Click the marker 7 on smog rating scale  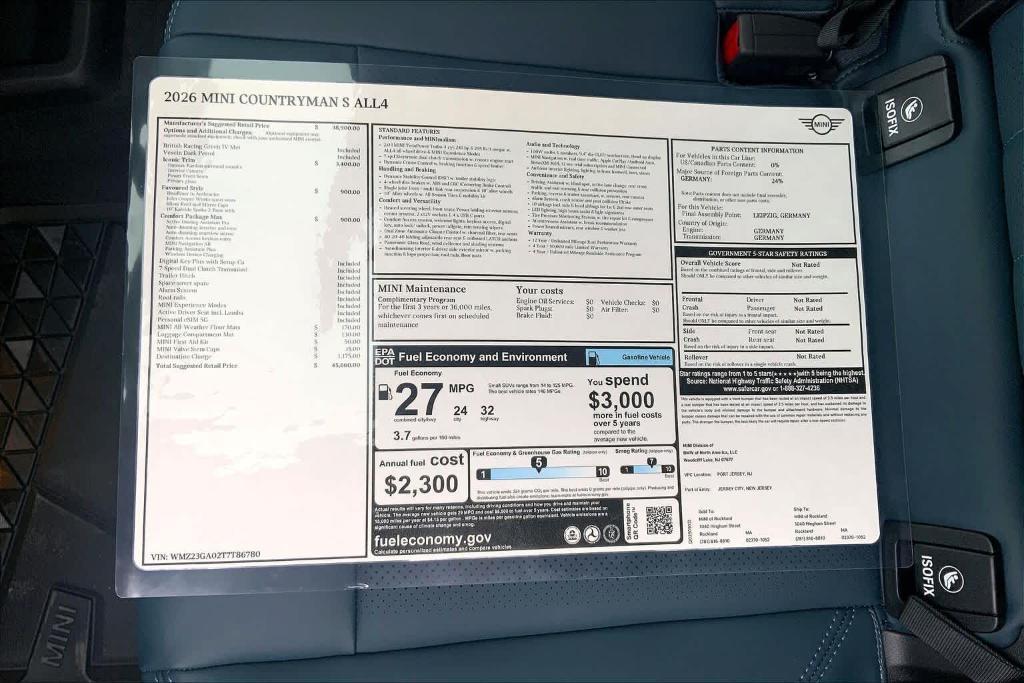click(651, 462)
